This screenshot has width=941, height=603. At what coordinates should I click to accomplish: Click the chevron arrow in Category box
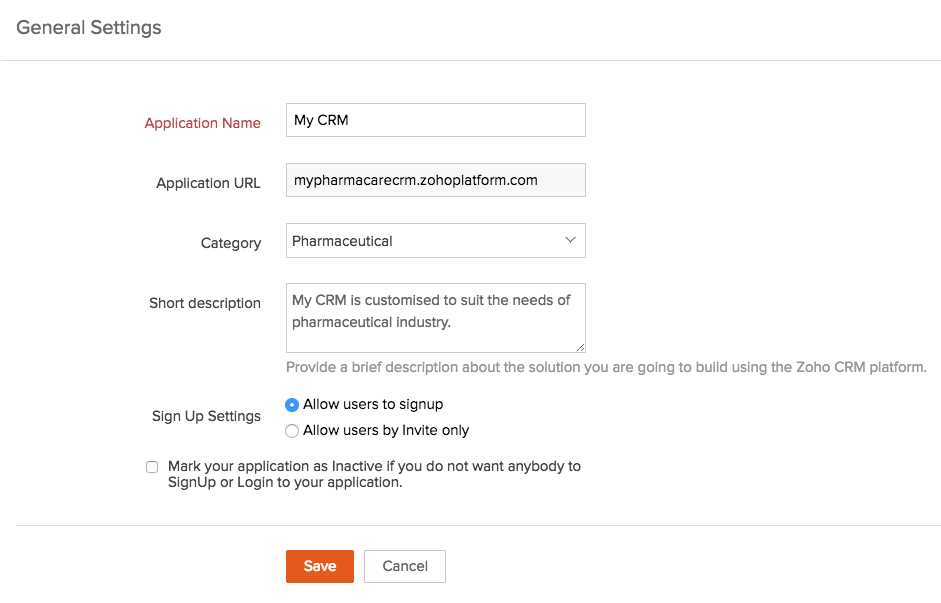[x=570, y=240]
